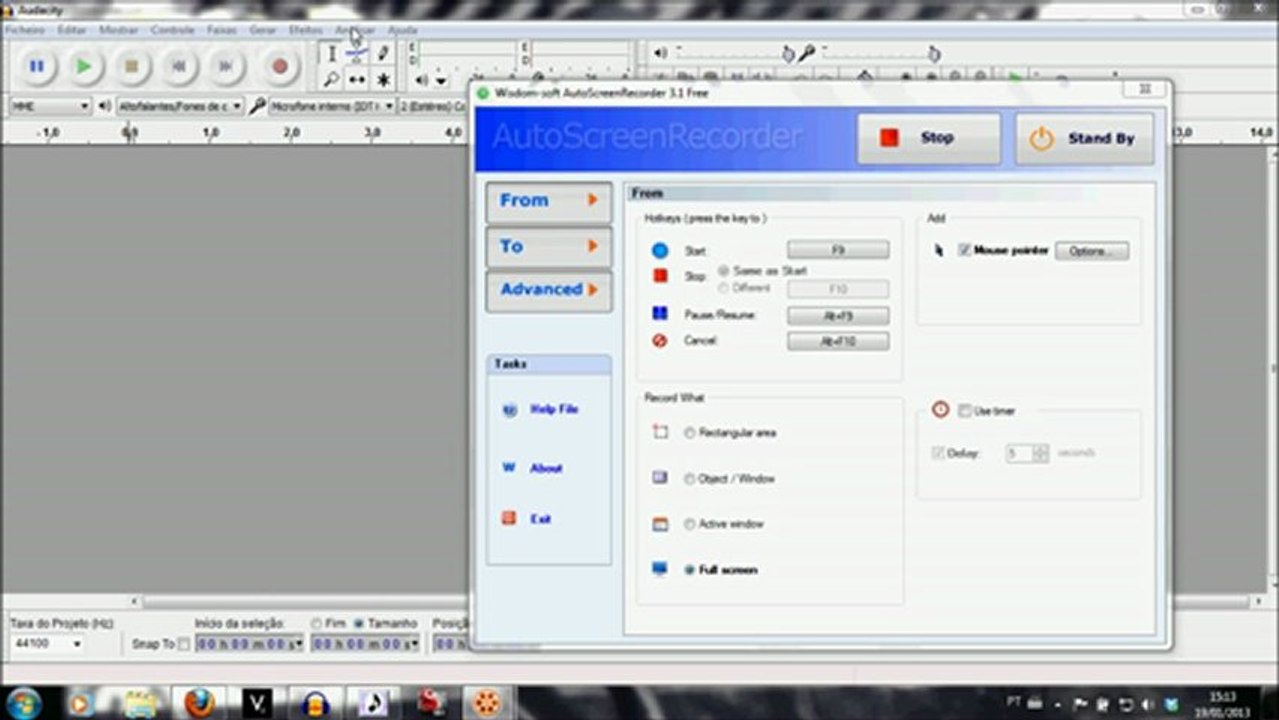
Task: Select Different stop hotkey option
Action: tap(724, 288)
